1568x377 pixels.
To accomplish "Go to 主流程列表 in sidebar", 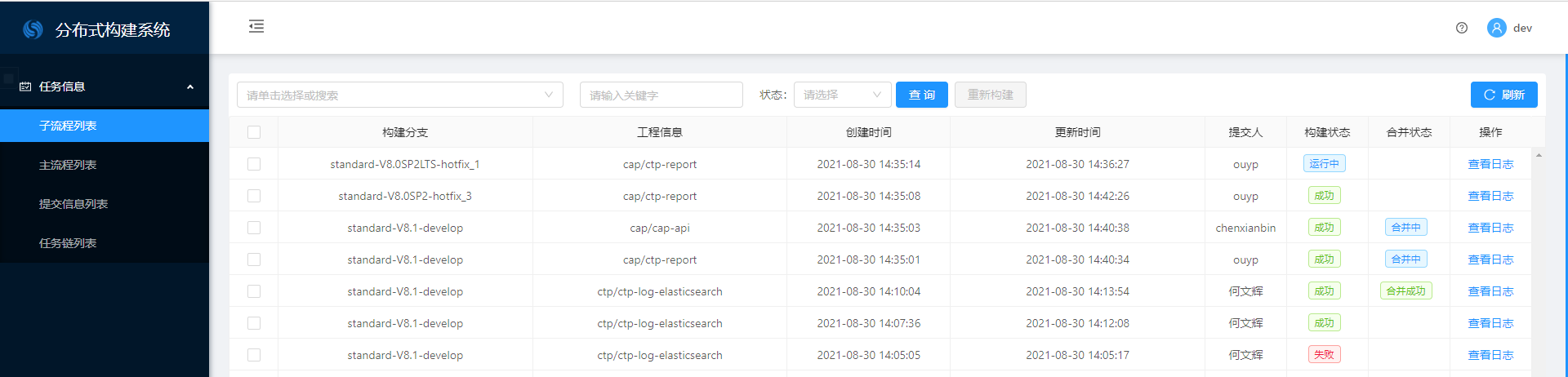I will (x=68, y=165).
